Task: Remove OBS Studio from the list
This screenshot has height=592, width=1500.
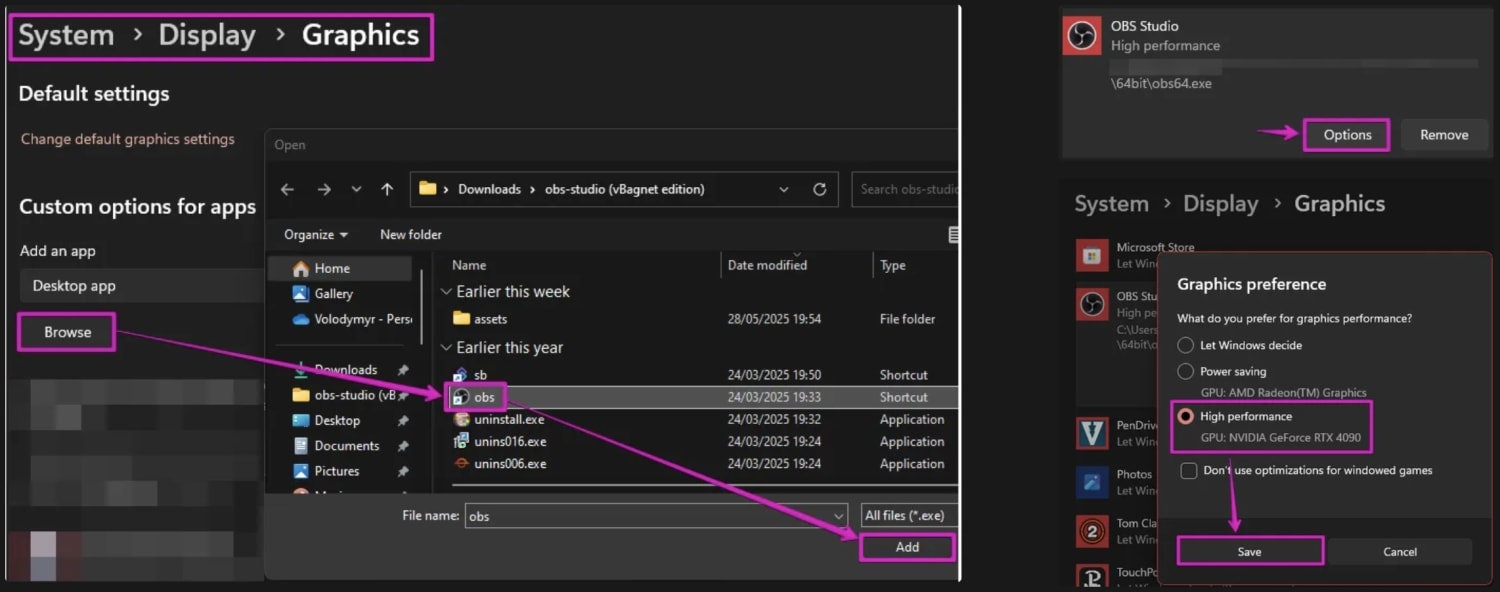Action: click(x=1444, y=135)
